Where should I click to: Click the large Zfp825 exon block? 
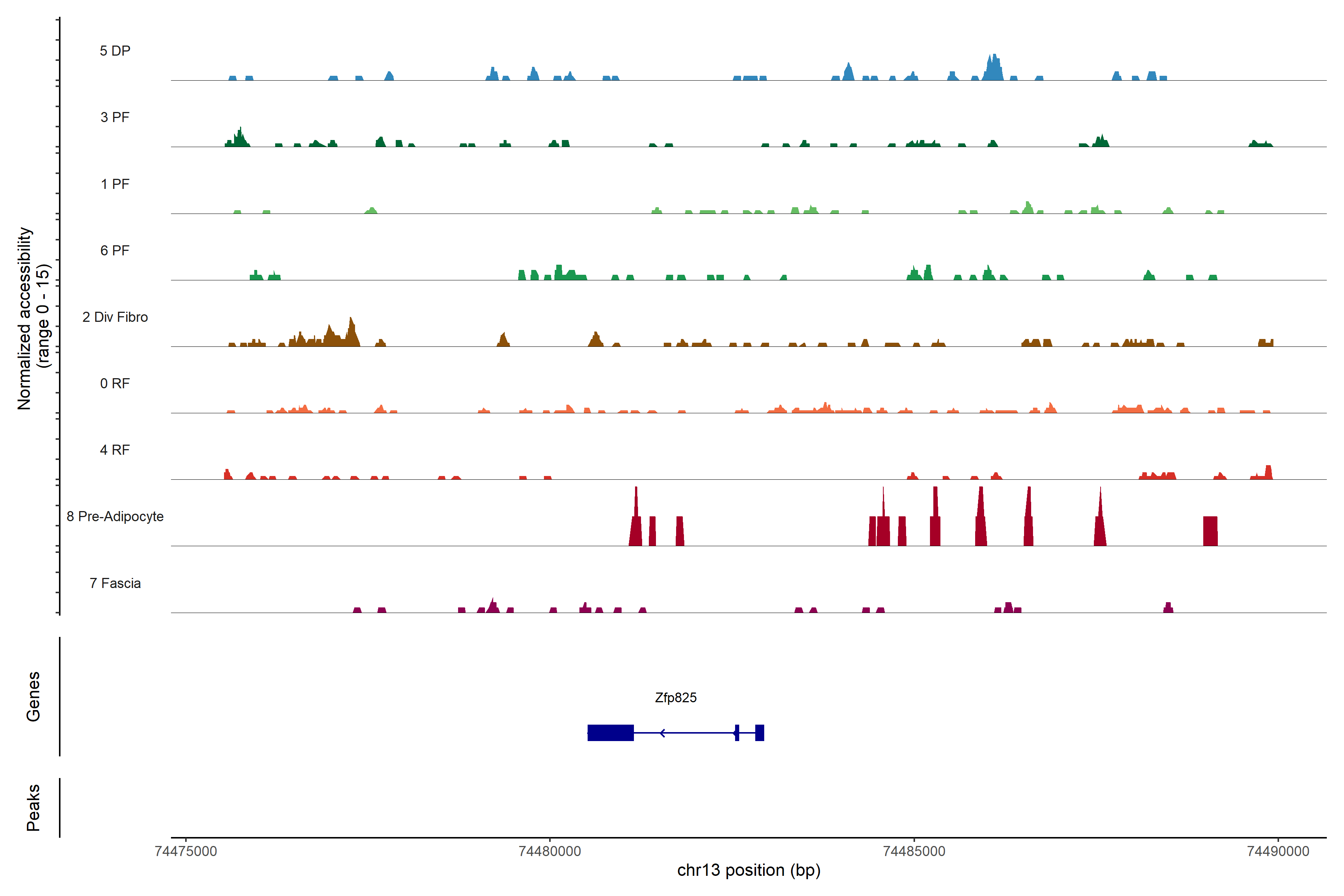point(610,732)
